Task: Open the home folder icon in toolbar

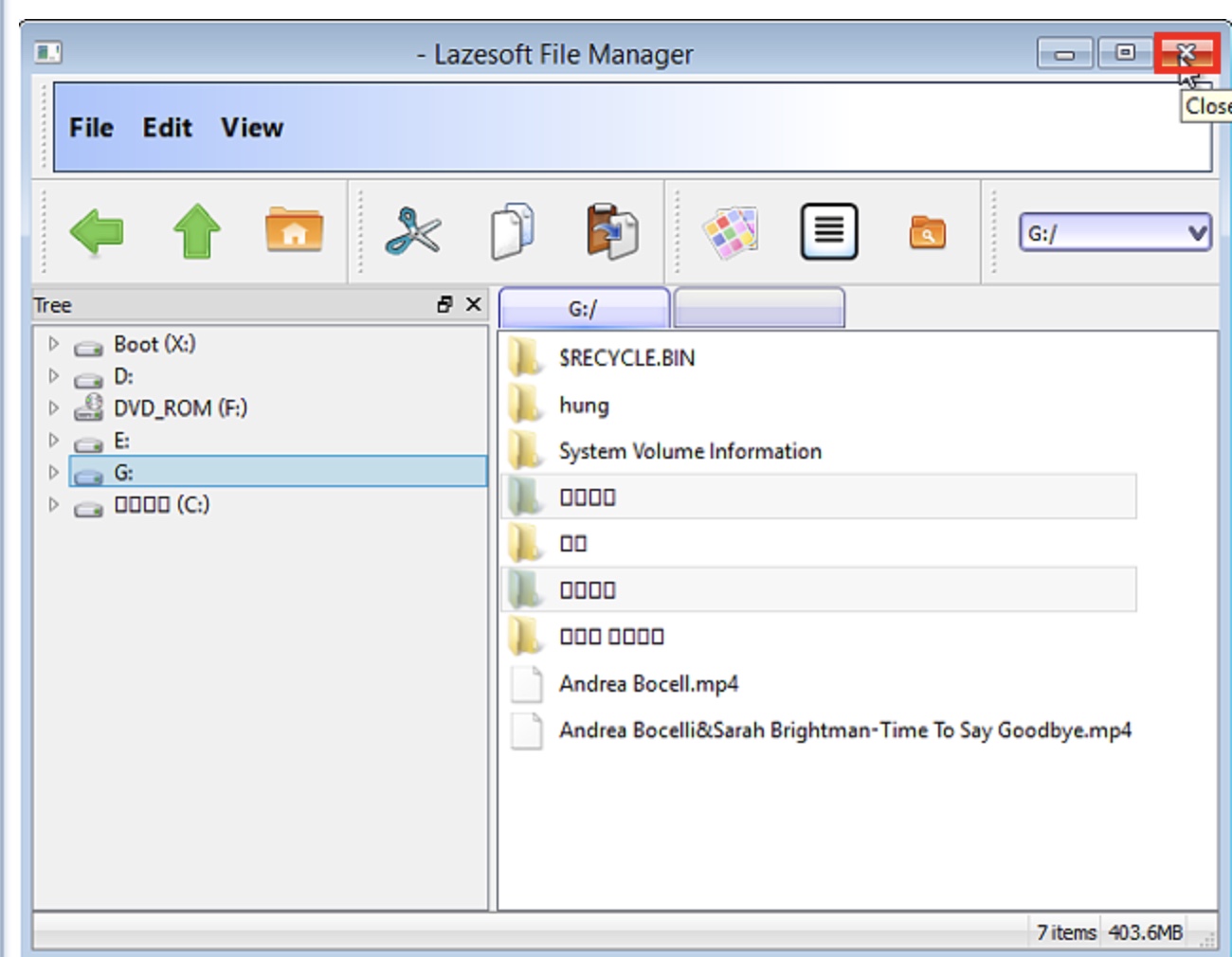Action: [x=294, y=229]
